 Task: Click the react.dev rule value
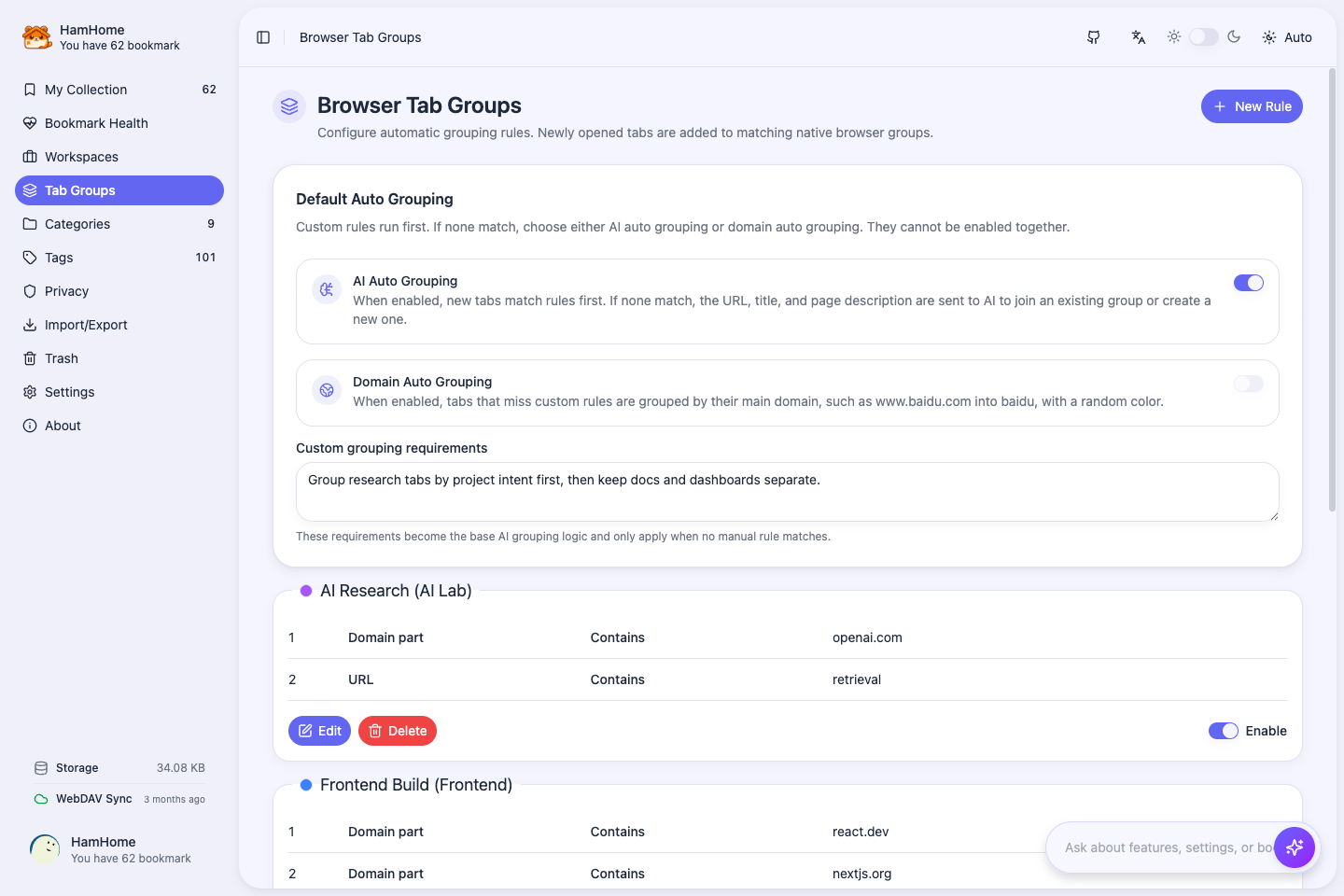[x=861, y=832]
